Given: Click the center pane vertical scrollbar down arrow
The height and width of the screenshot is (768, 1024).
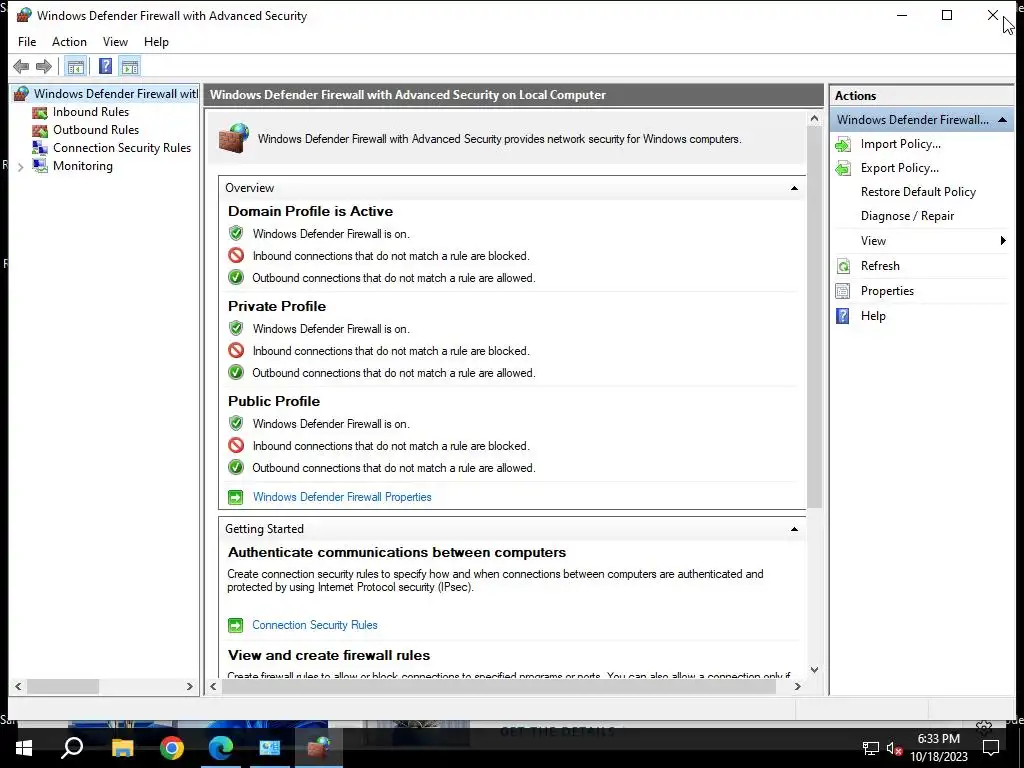Looking at the screenshot, I should pos(814,669).
